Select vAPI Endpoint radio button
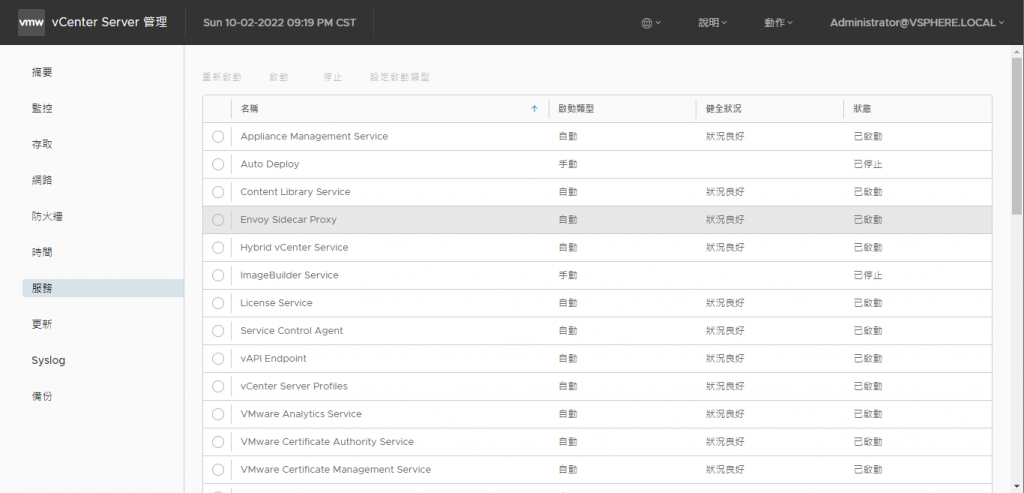Screen dimensions: 1024x493 point(218,358)
